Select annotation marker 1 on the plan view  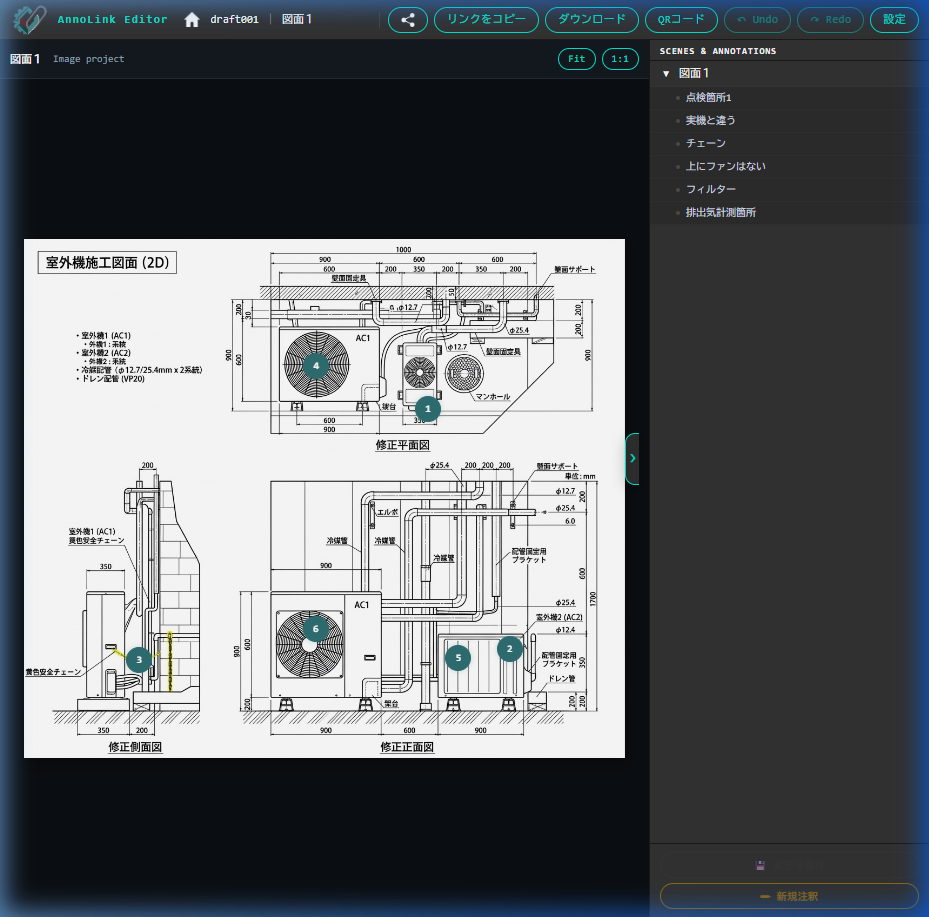[427, 408]
